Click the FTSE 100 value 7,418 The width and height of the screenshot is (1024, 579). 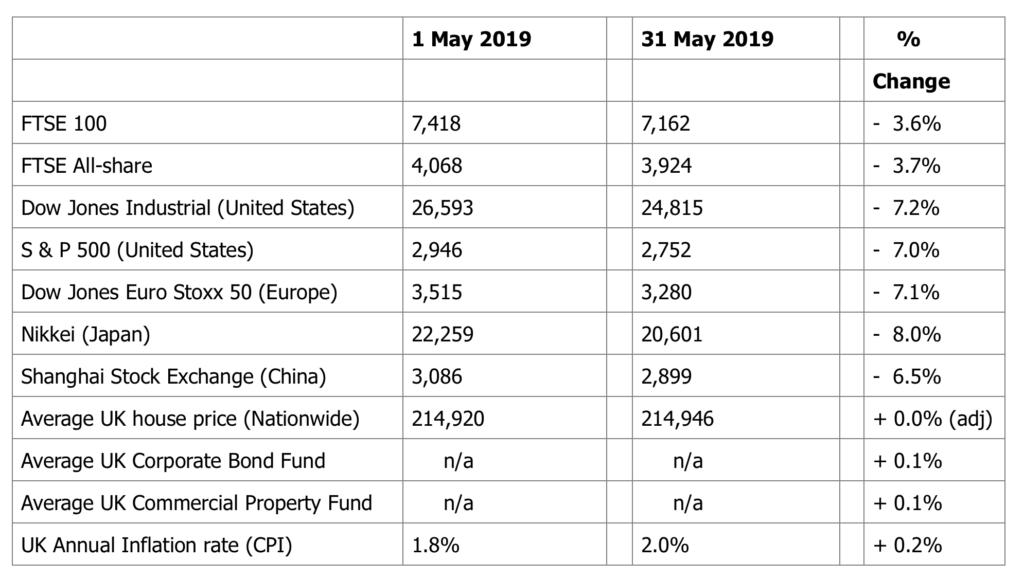436,123
